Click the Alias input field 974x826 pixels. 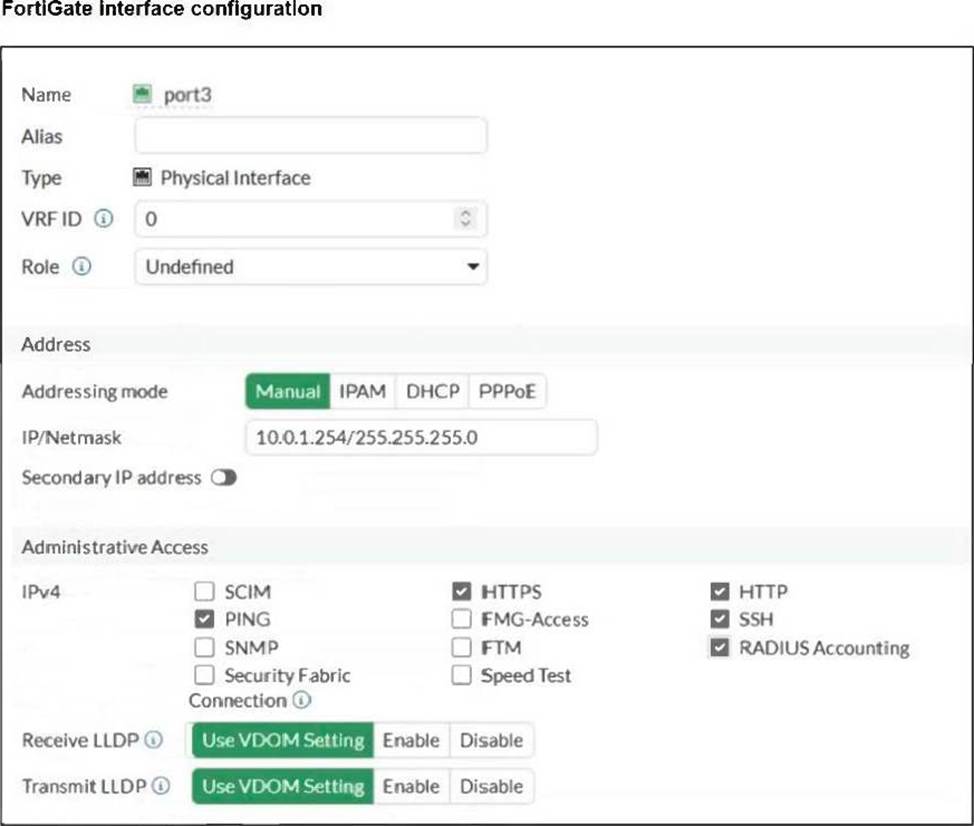pyautogui.click(x=310, y=136)
